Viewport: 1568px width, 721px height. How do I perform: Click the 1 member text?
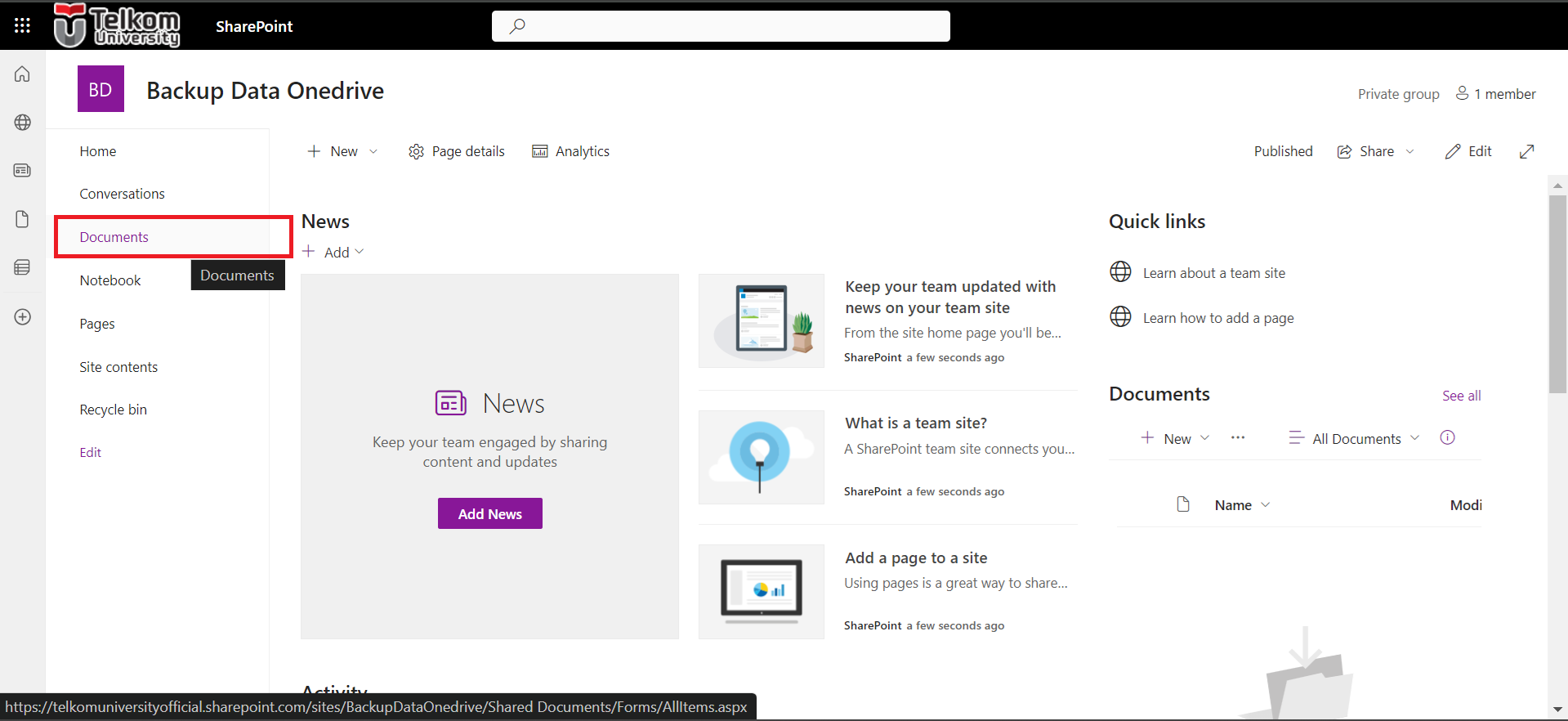pyautogui.click(x=1504, y=94)
